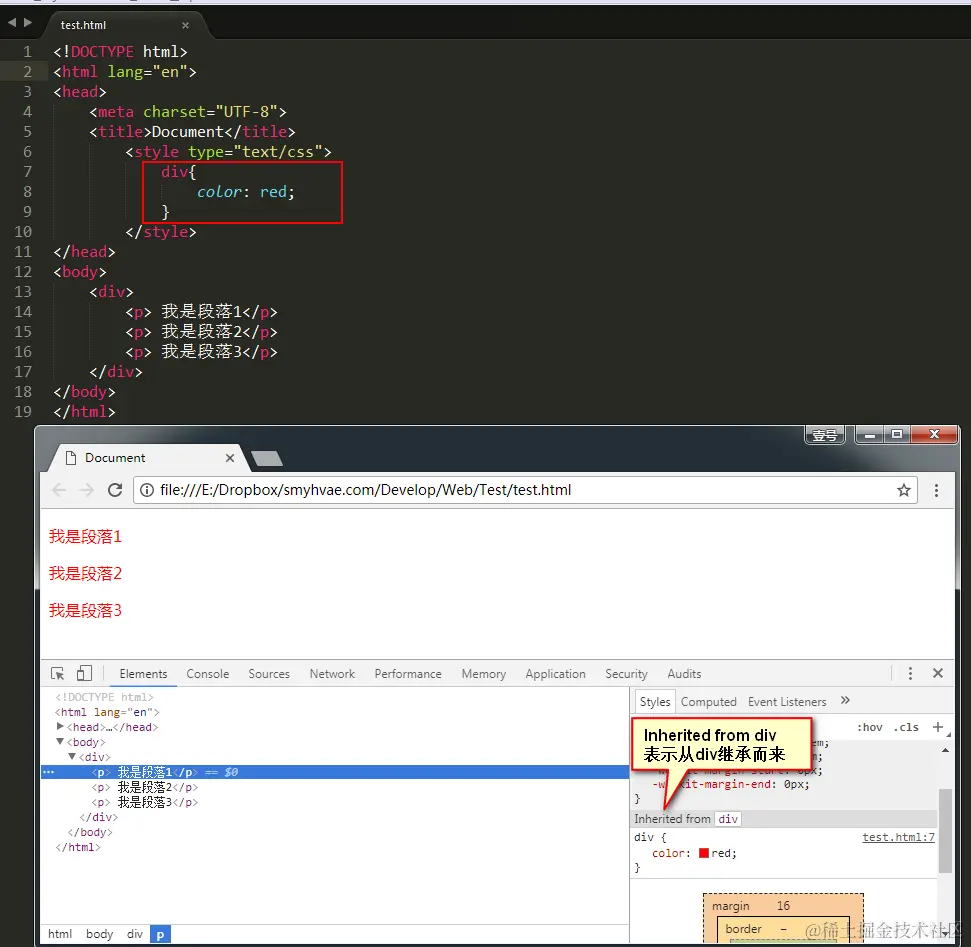This screenshot has height=947, width=971.
Task: Close the test.html editor tab
Action: point(185,25)
